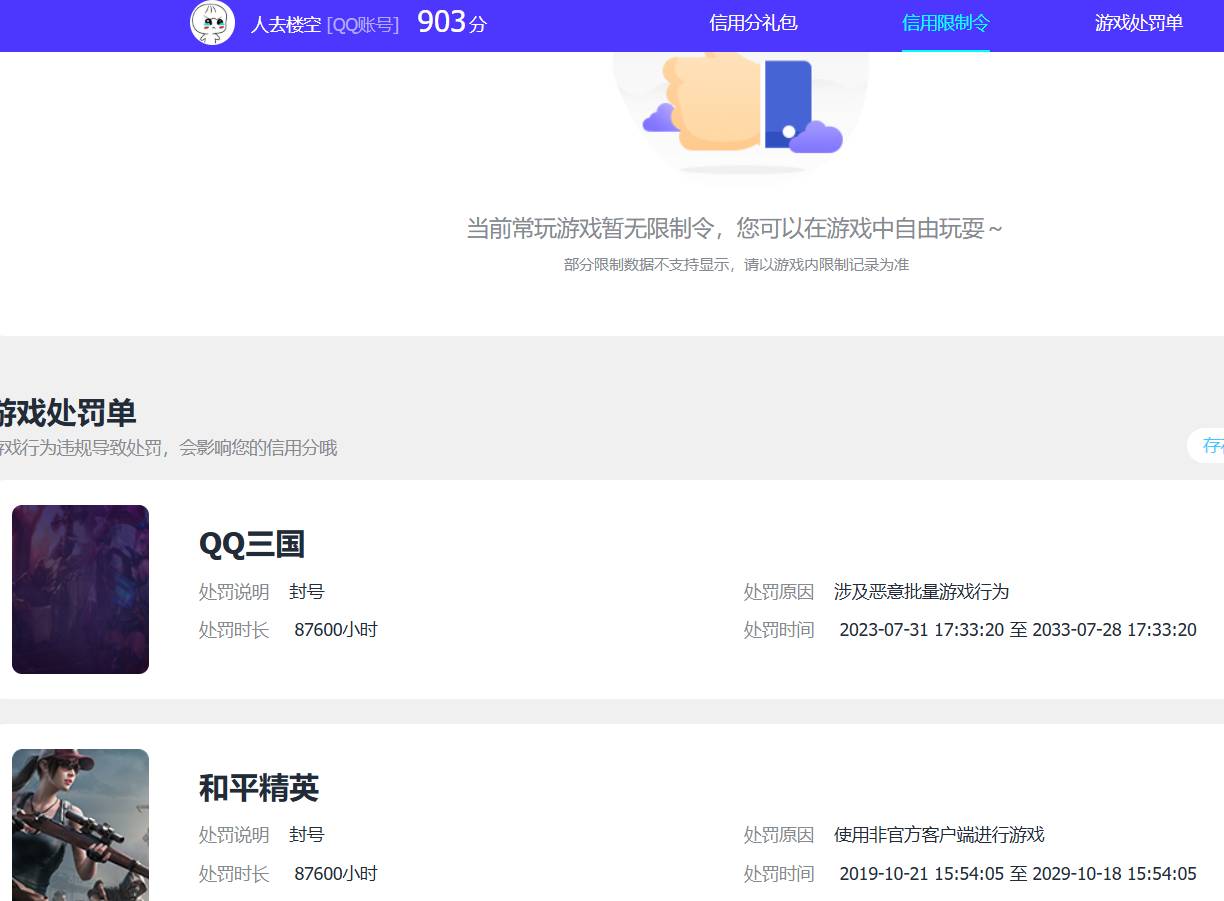The height and width of the screenshot is (901, 1224).
Task: Click 和平精英 处罚时间 label
Action: click(779, 874)
